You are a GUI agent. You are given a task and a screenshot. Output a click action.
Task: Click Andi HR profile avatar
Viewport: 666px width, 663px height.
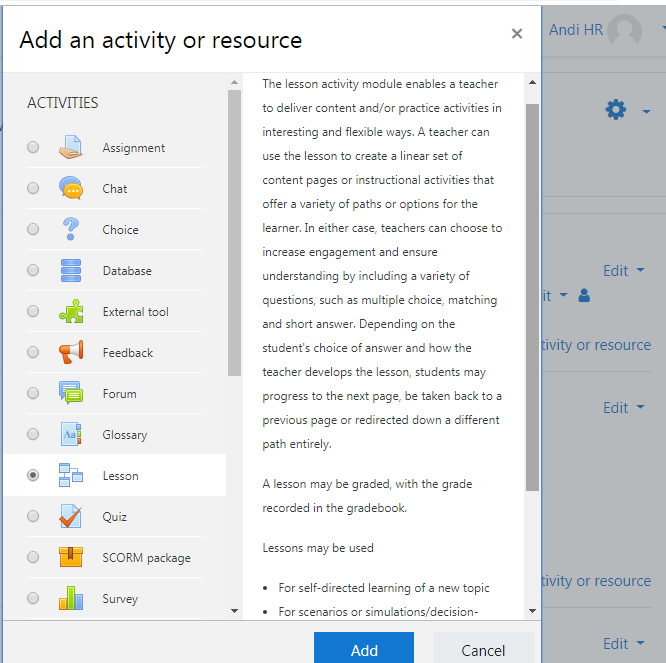pos(624,30)
